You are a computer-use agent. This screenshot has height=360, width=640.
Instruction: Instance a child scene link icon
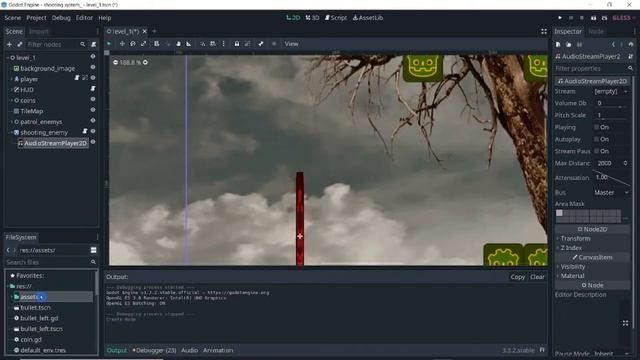coord(20,44)
